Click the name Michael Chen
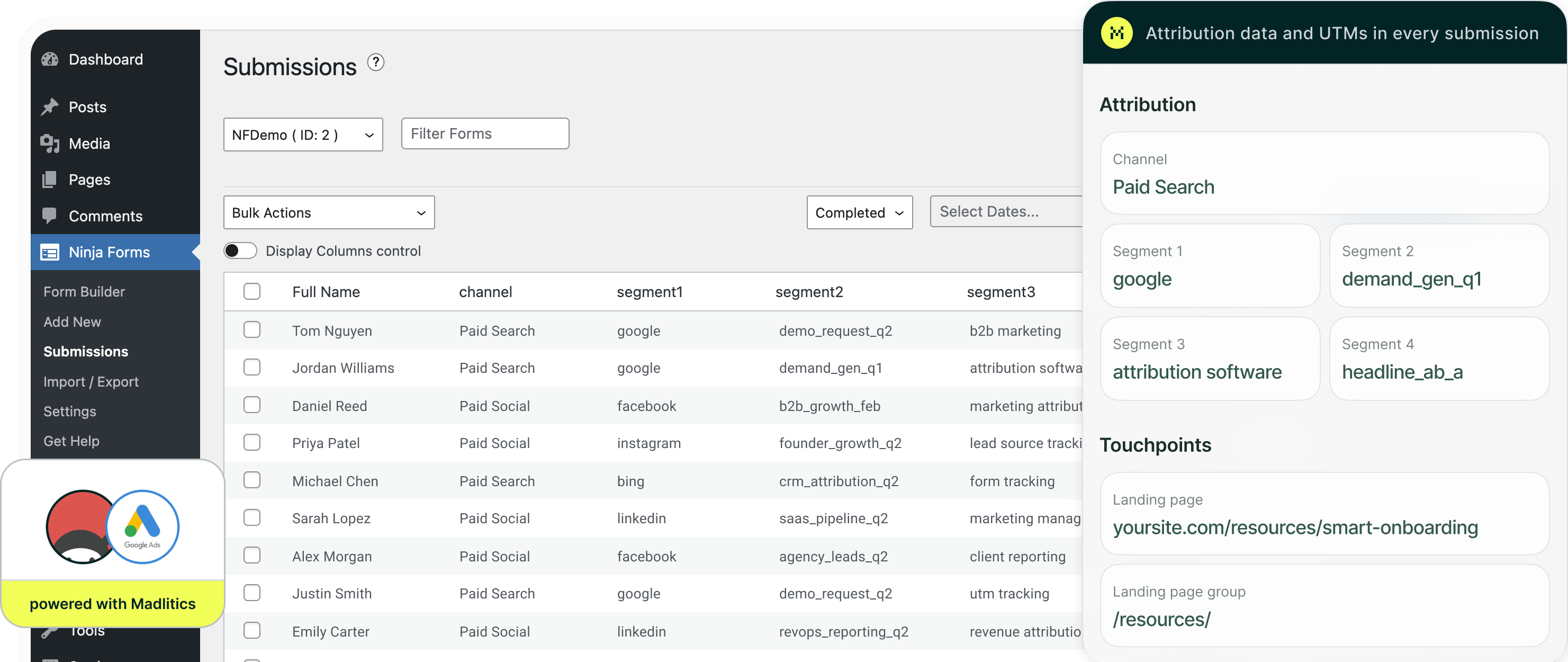The width and height of the screenshot is (1568, 662). pyautogui.click(x=335, y=481)
